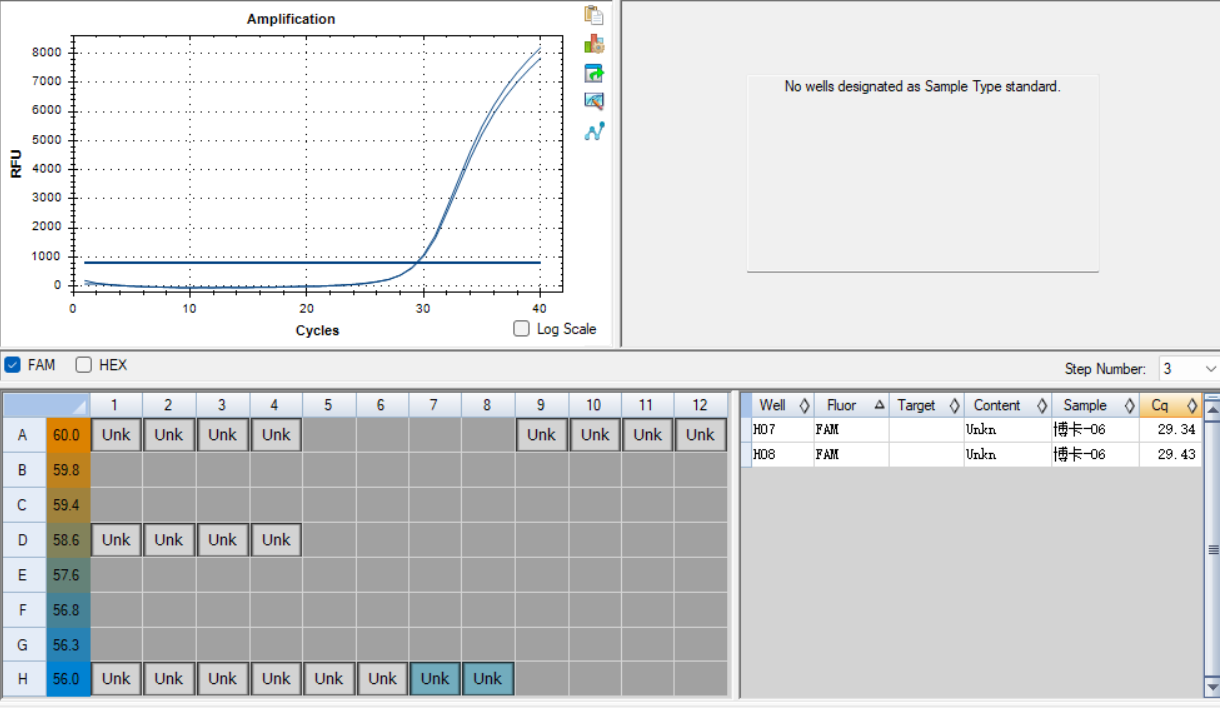
Task: Click the 57.6 temperature gradient cell
Action: click(x=67, y=575)
